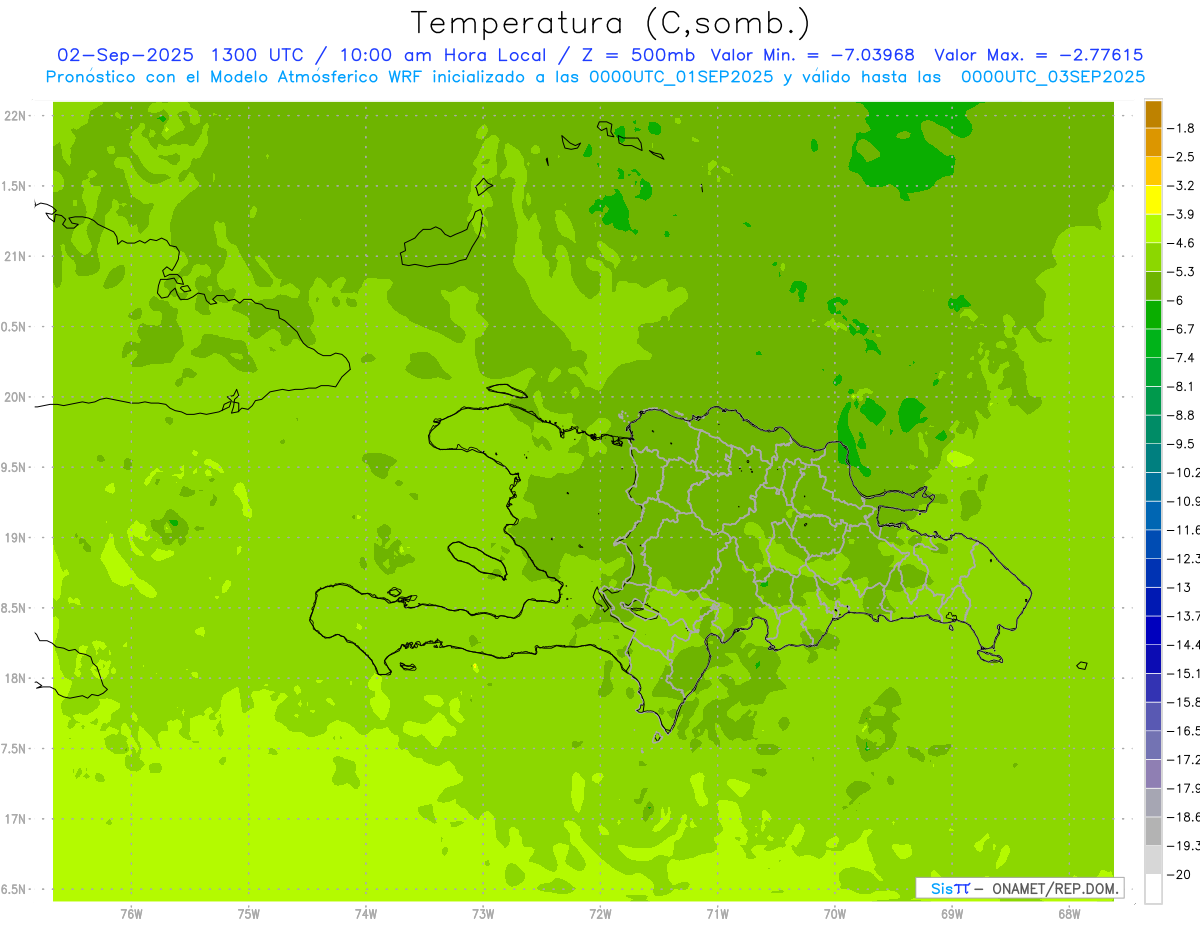Click the "18N" latitude label
Image resolution: width=1200 pixels, height=927 pixels.
[x=14, y=678]
